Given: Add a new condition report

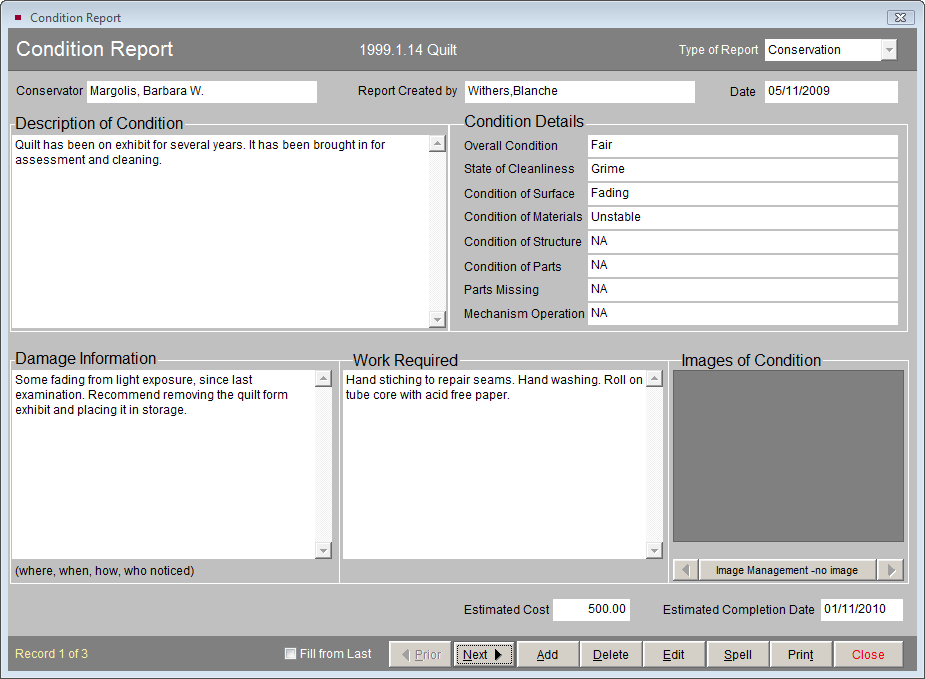Looking at the screenshot, I should tap(547, 654).
